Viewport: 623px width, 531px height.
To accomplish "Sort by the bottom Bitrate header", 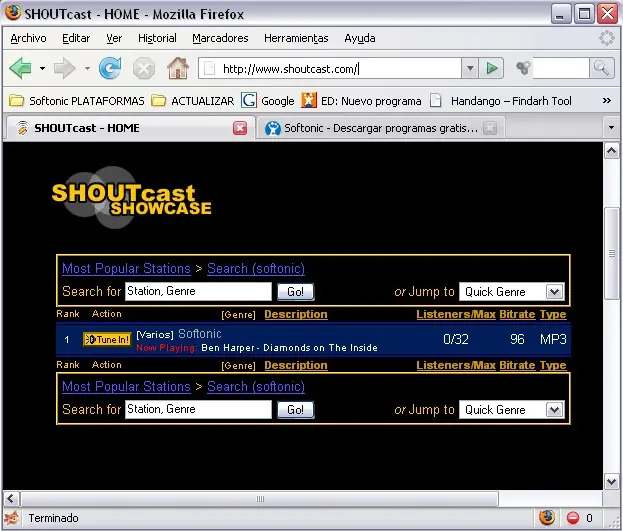I will [x=517, y=365].
